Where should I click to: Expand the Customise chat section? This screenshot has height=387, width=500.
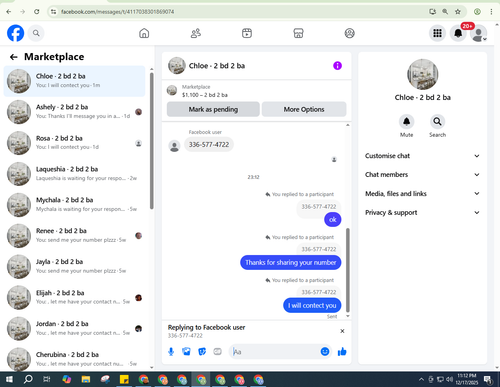(x=422, y=156)
